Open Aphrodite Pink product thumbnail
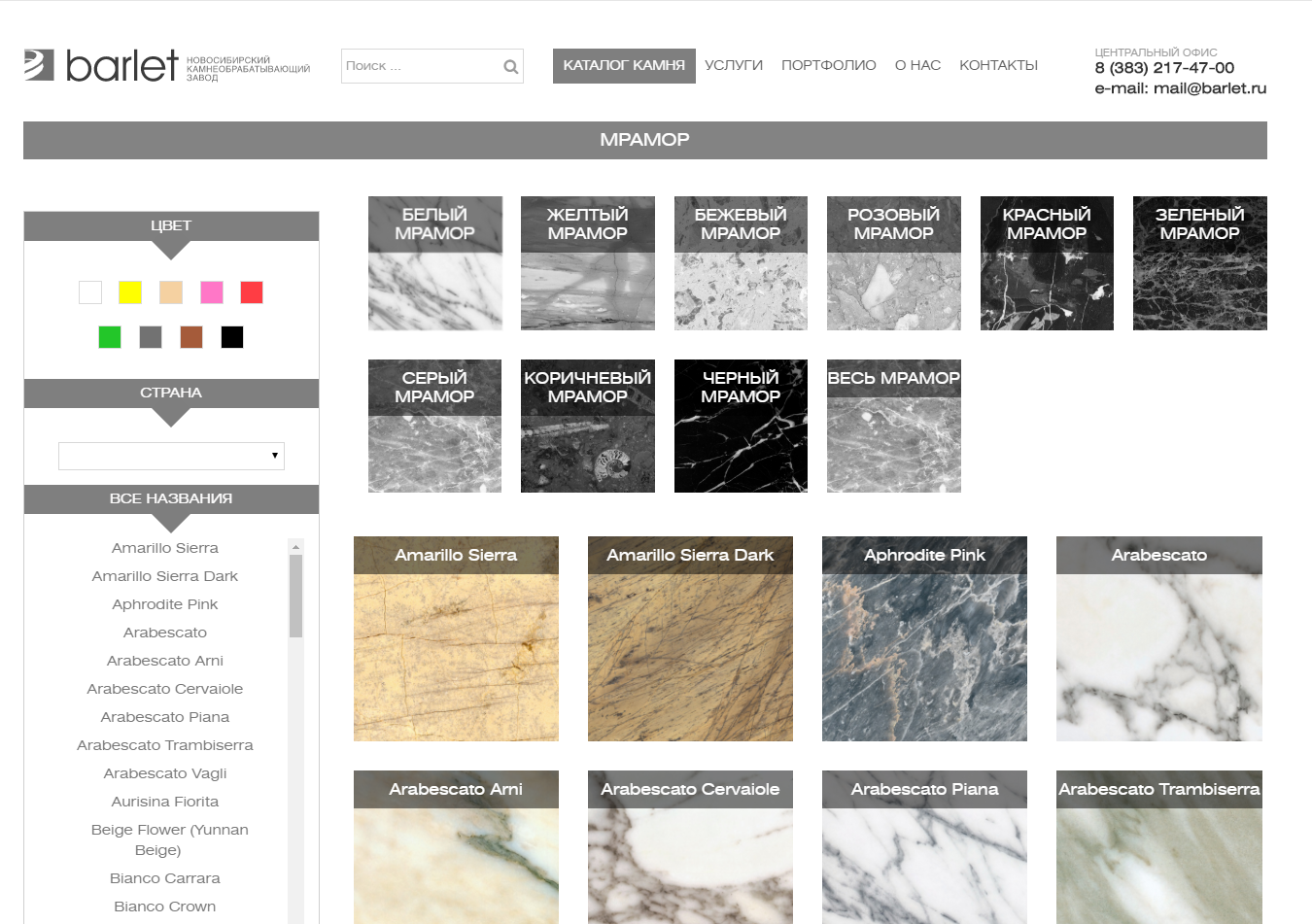 click(924, 638)
